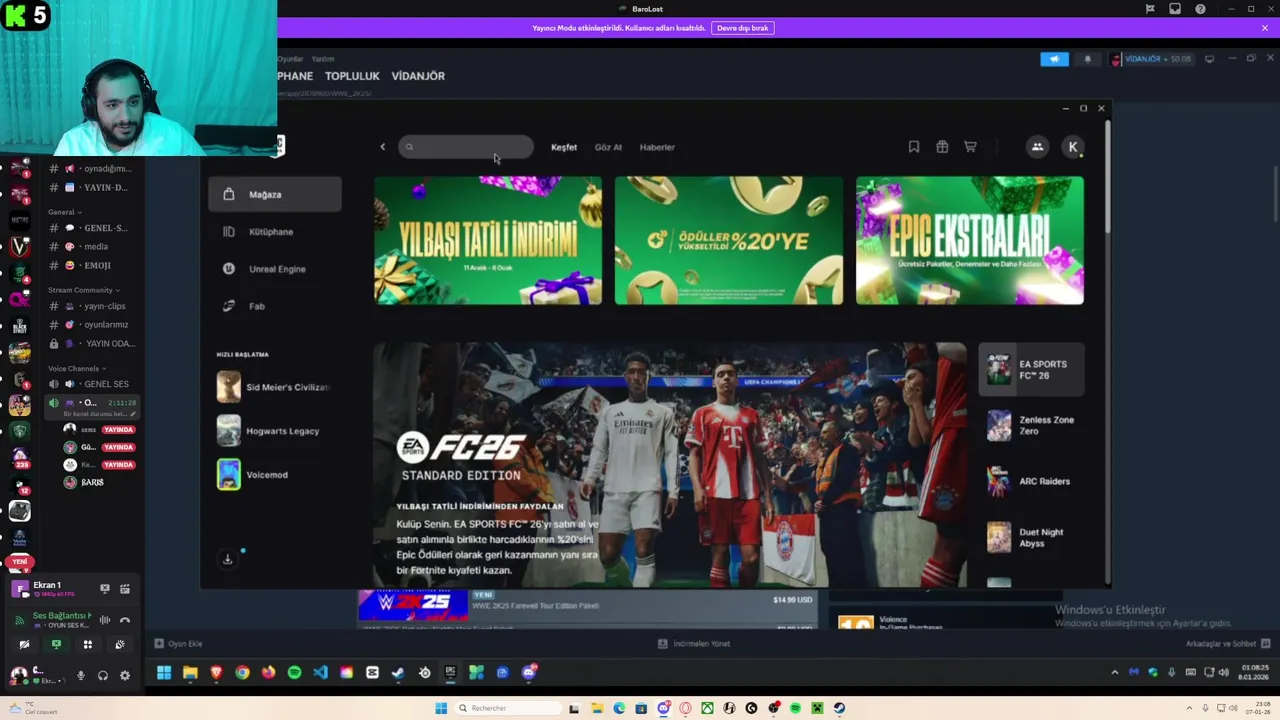
Task: Click the Epic Games launcher search field
Action: (x=466, y=147)
